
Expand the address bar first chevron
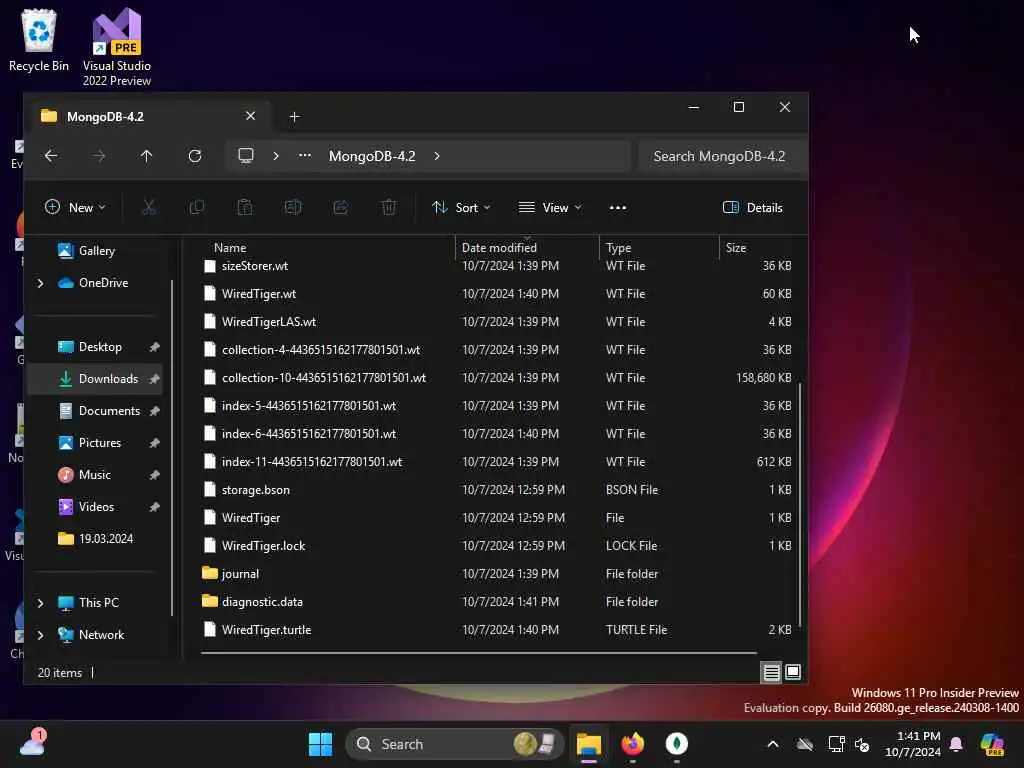pyautogui.click(x=276, y=156)
